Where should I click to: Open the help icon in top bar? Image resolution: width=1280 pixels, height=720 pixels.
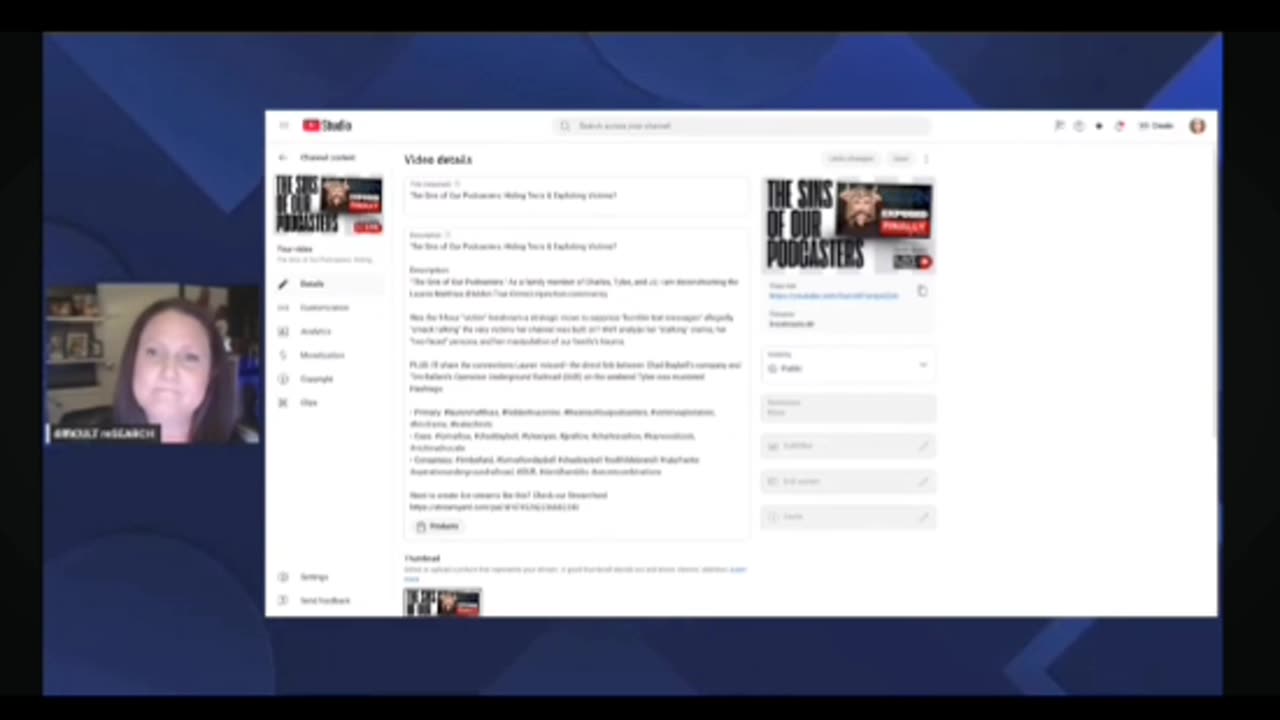[1079, 126]
